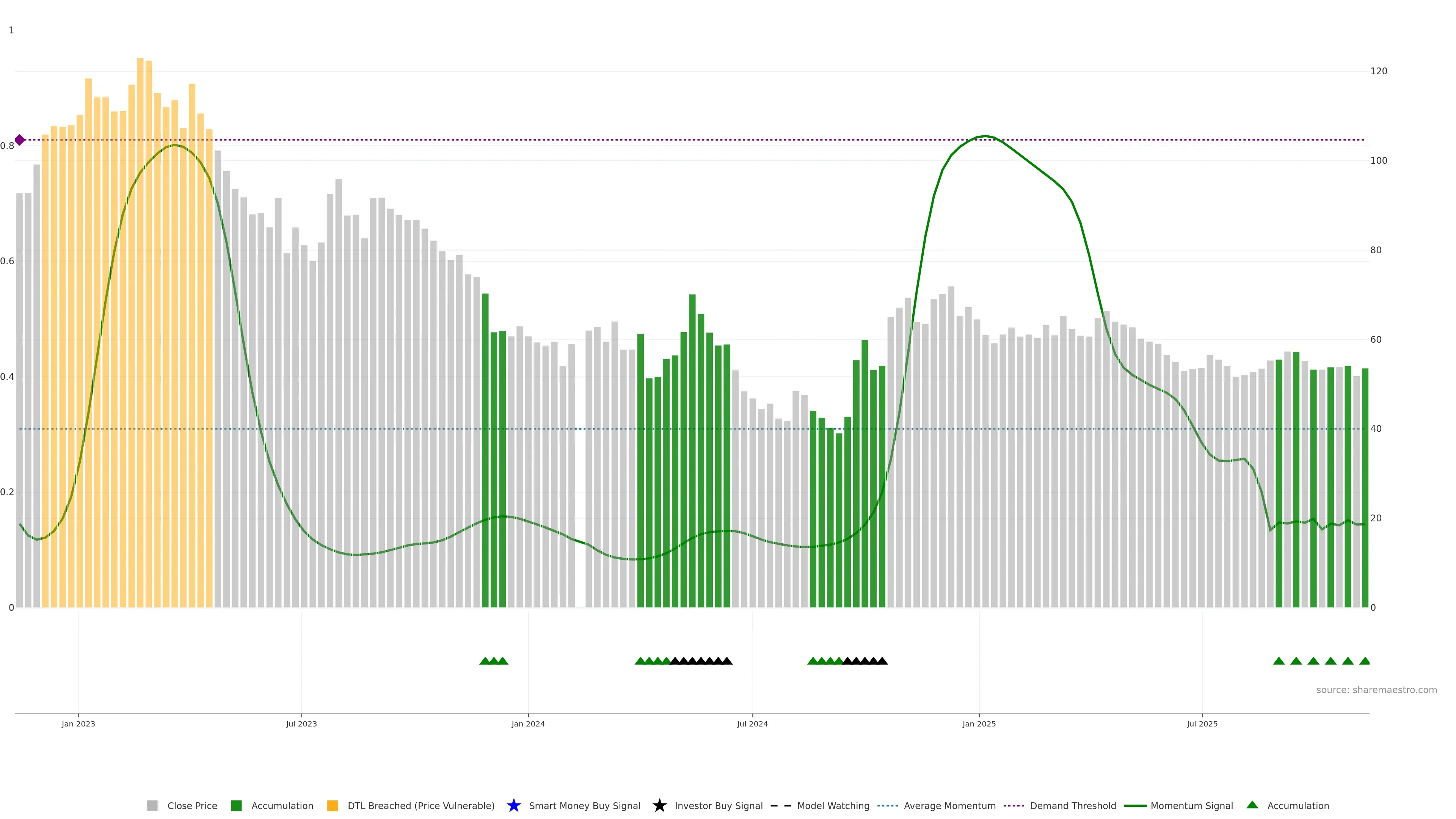The image size is (1456, 819).
Task: Toggle the Demand Threshold legend label
Action: pyautogui.click(x=1073, y=805)
